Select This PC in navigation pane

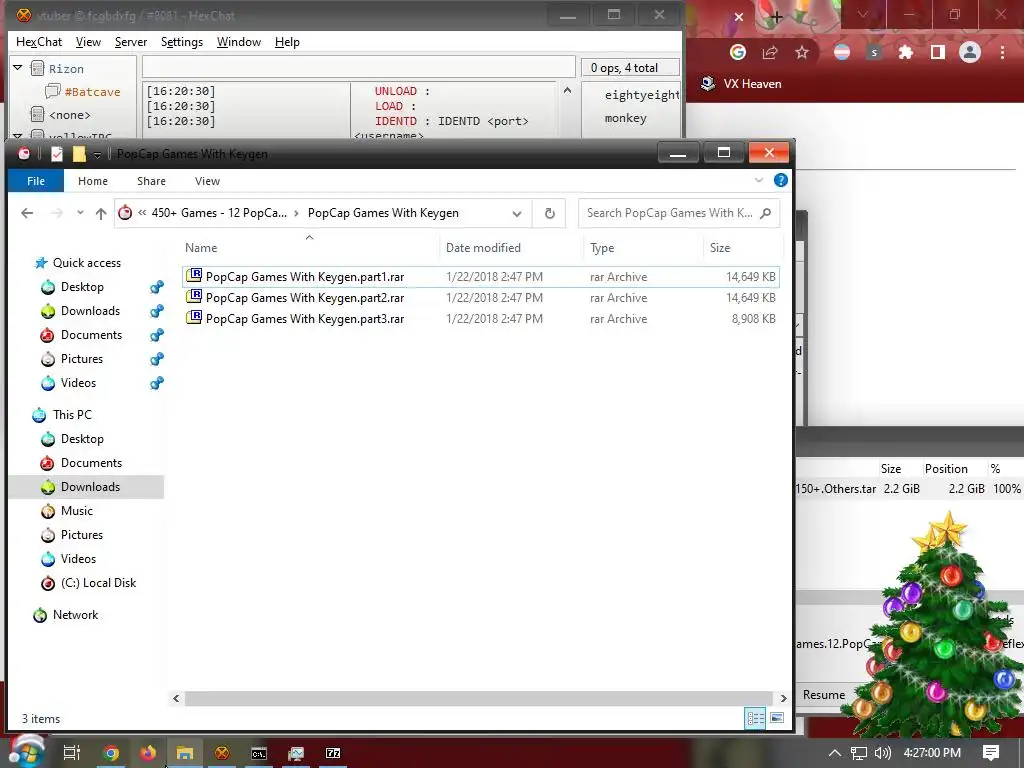pyautogui.click(x=72, y=415)
